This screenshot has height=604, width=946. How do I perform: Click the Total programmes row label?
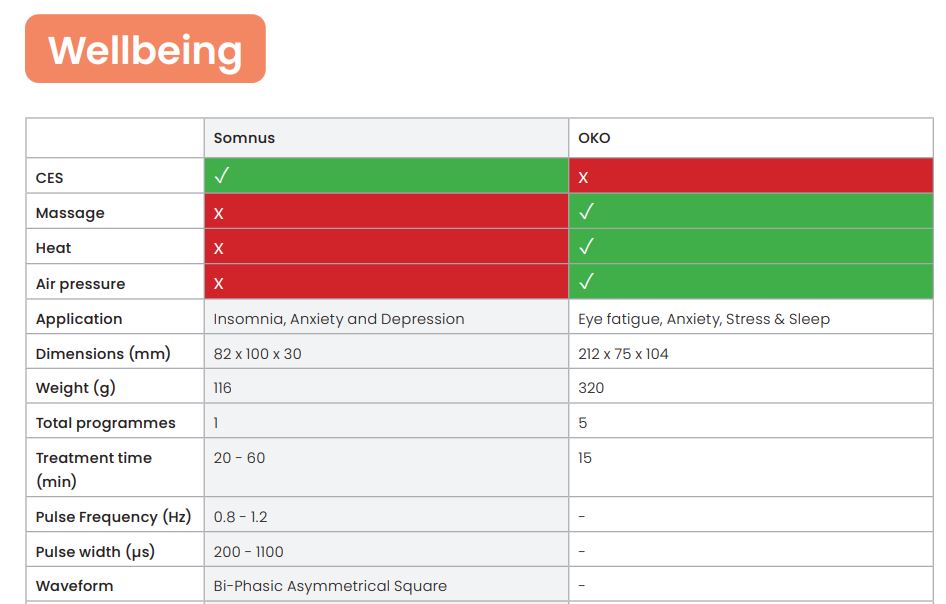click(105, 423)
